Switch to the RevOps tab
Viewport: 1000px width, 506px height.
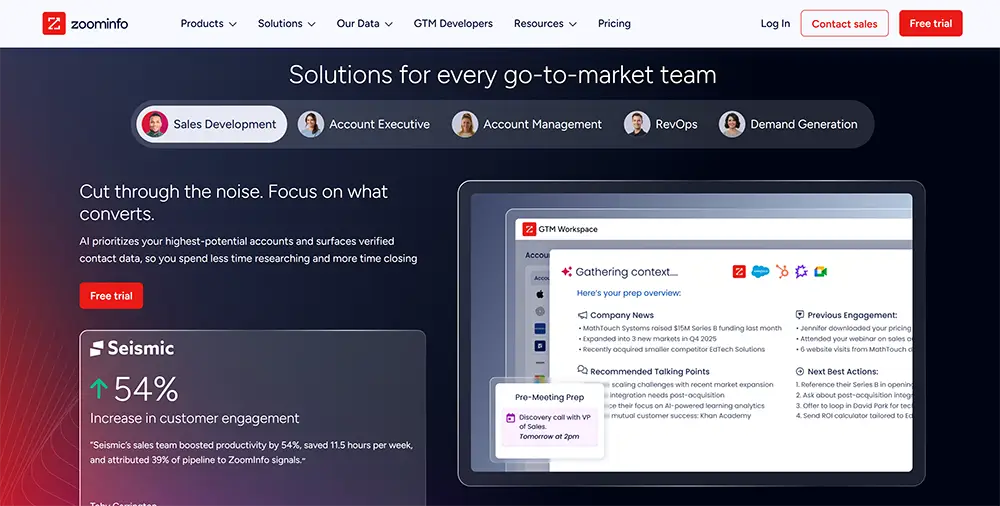(661, 124)
